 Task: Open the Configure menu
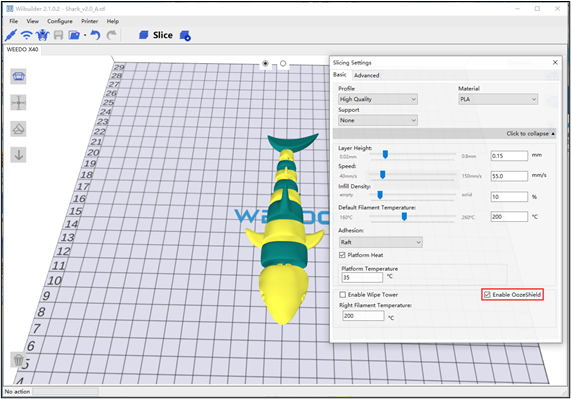click(x=60, y=21)
